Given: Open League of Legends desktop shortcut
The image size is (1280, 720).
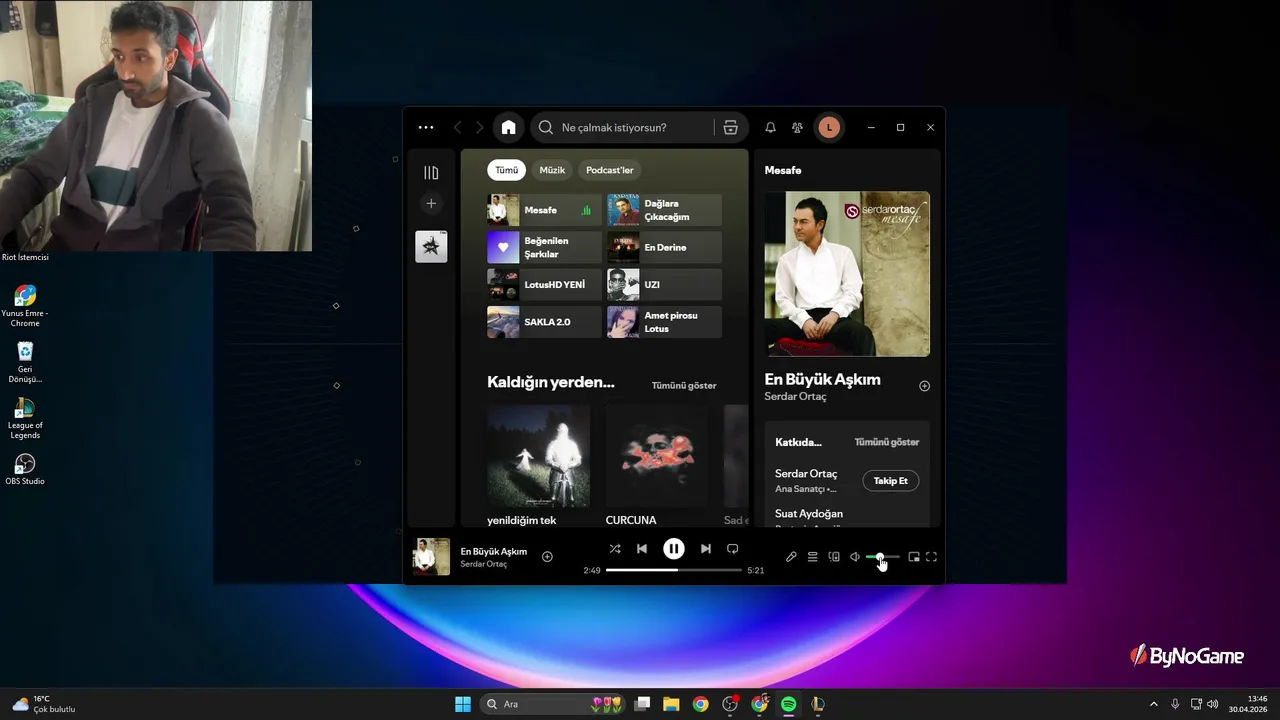Looking at the screenshot, I should point(25,419).
